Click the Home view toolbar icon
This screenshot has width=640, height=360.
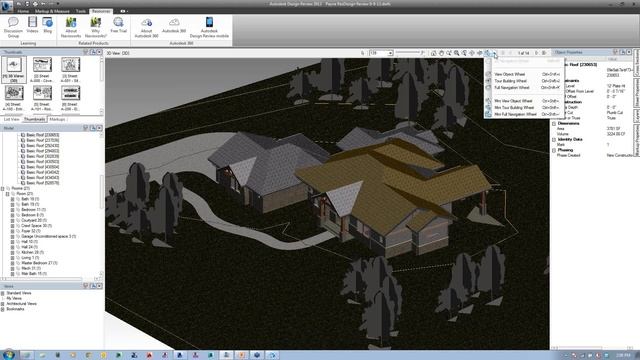[x=433, y=53]
